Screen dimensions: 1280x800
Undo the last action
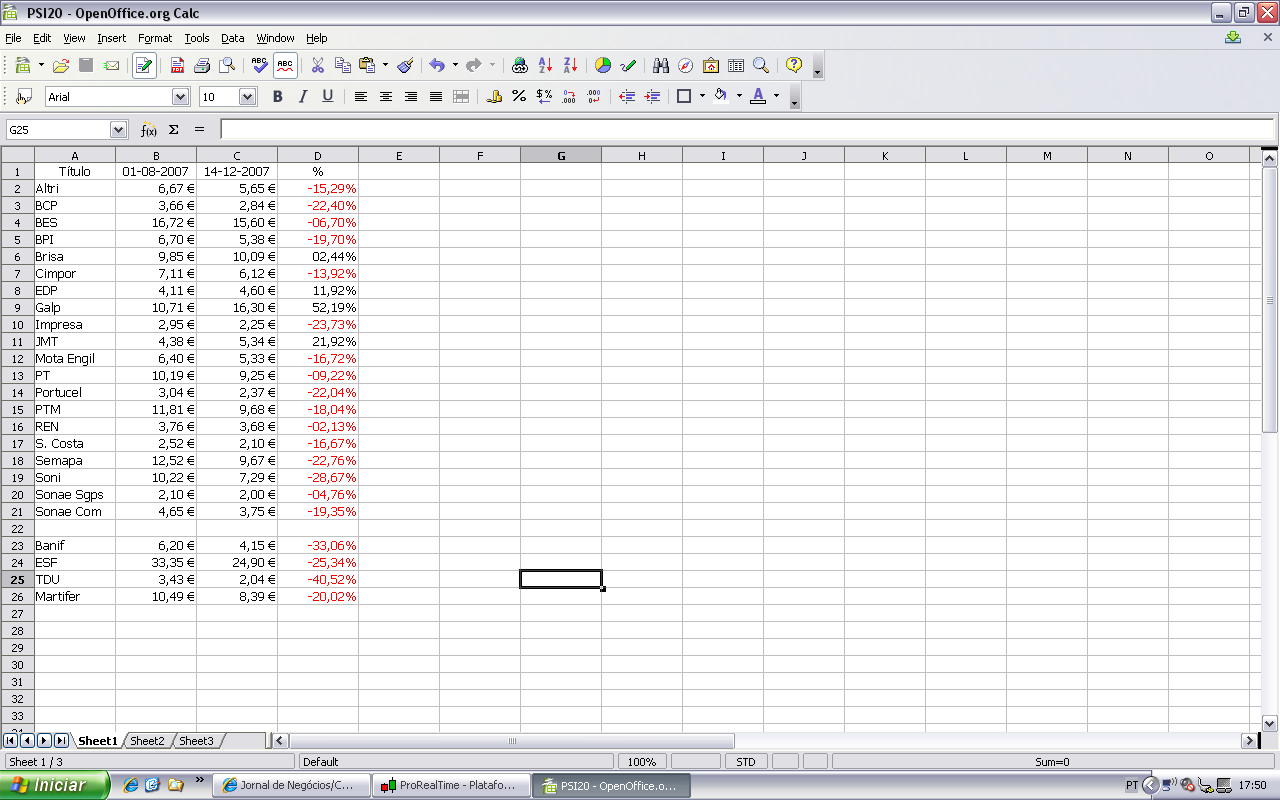tap(437, 66)
